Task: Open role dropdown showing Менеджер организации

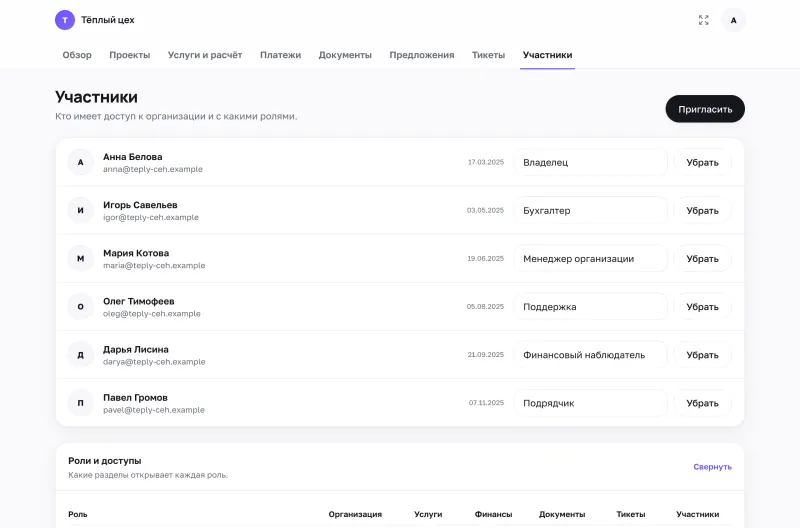Action: (591, 259)
